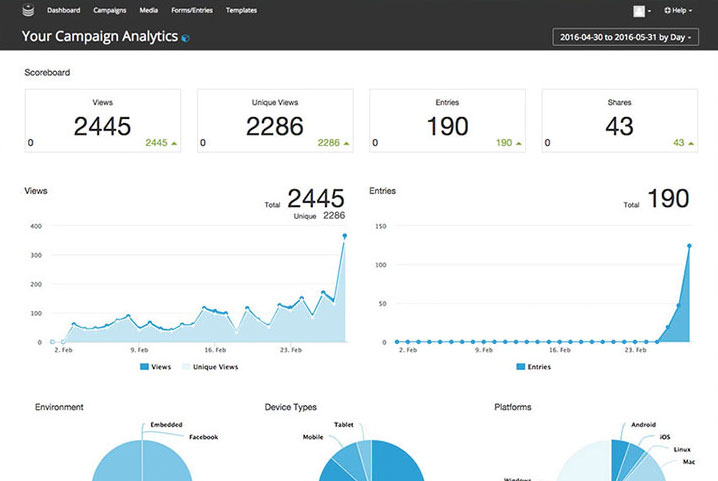Click green up arrow next to 2445
The height and width of the screenshot is (481, 718).
click(x=174, y=143)
